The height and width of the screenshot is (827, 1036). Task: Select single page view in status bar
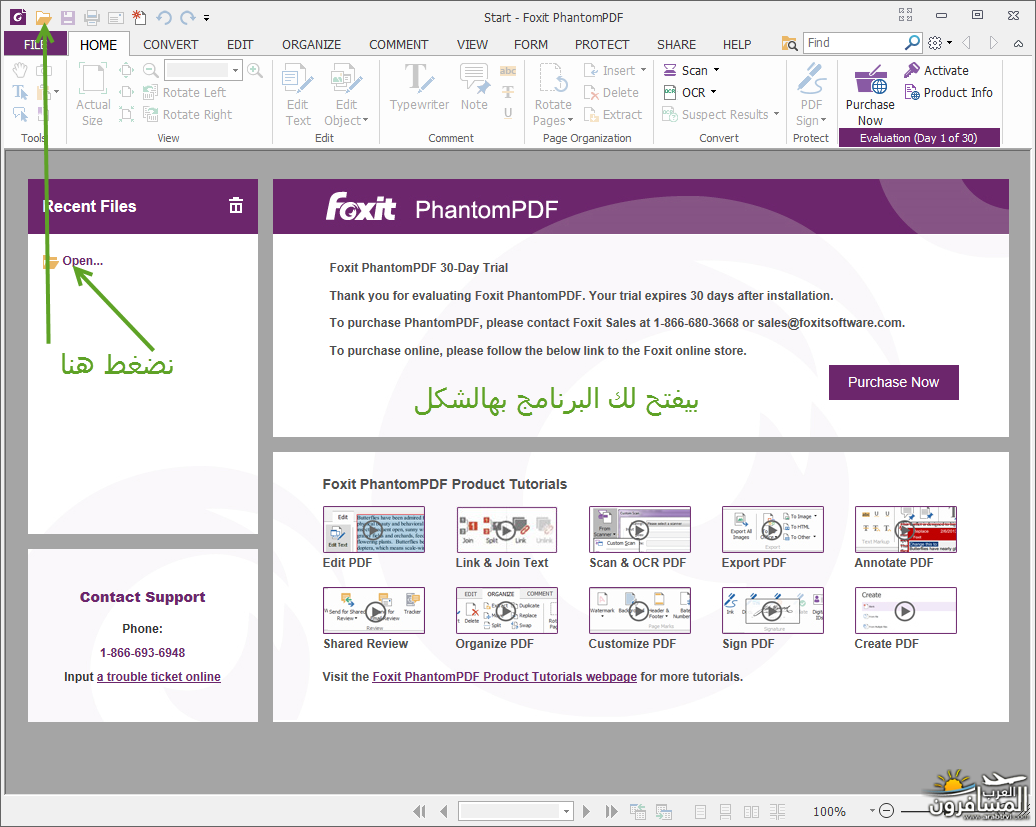(700, 811)
